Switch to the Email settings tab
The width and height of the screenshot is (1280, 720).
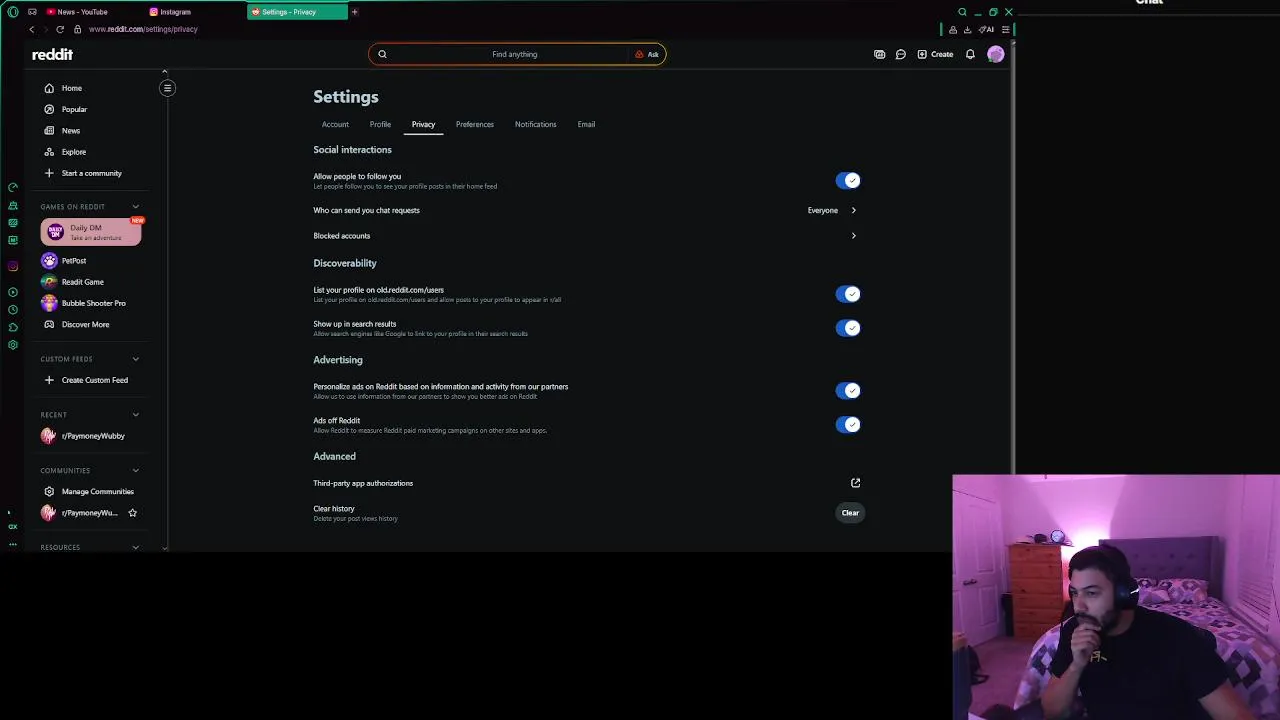tap(586, 124)
